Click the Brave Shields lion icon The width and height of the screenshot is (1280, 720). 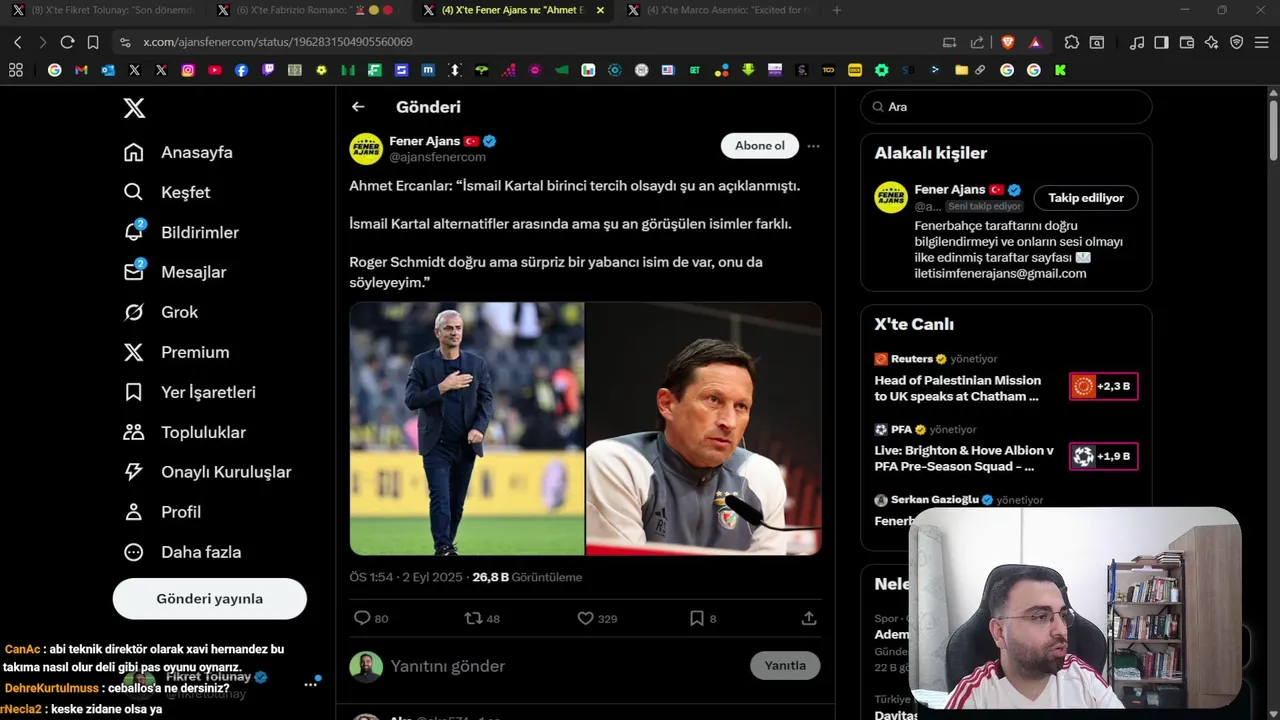(x=1008, y=42)
